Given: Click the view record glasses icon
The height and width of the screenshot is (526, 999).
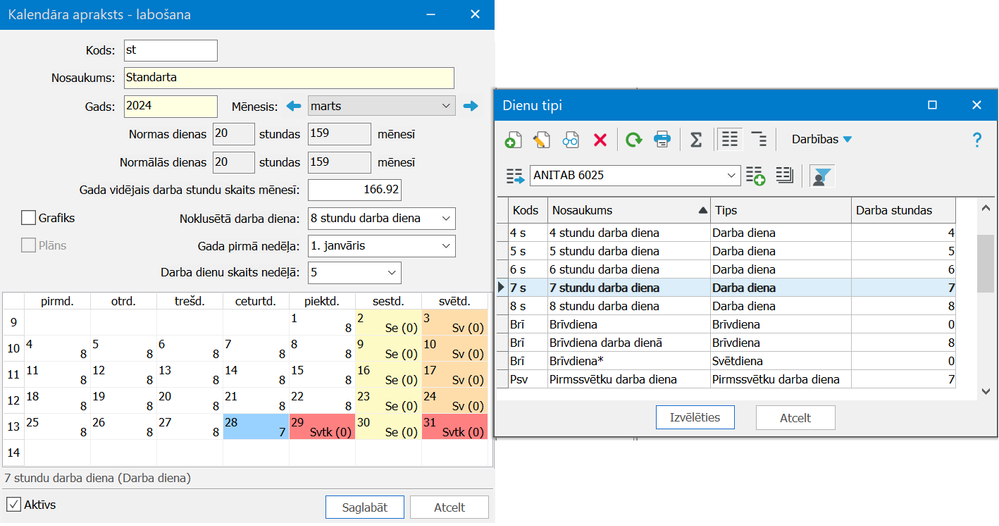Looking at the screenshot, I should click(570, 139).
